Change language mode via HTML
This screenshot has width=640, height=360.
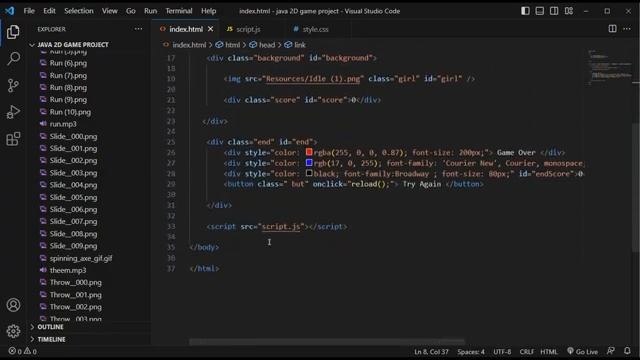pyautogui.click(x=549, y=351)
